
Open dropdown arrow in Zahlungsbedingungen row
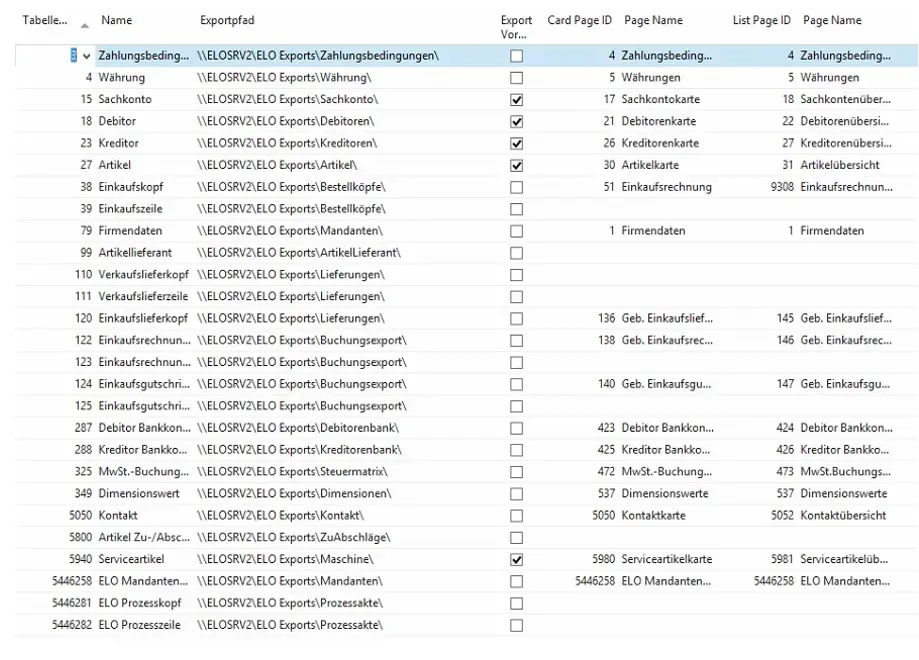pos(87,56)
